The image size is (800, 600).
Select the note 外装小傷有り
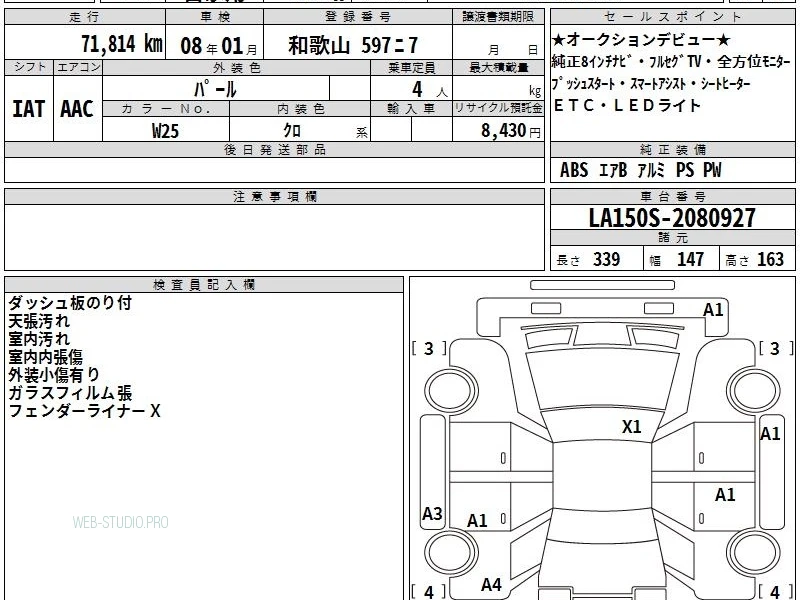54,374
